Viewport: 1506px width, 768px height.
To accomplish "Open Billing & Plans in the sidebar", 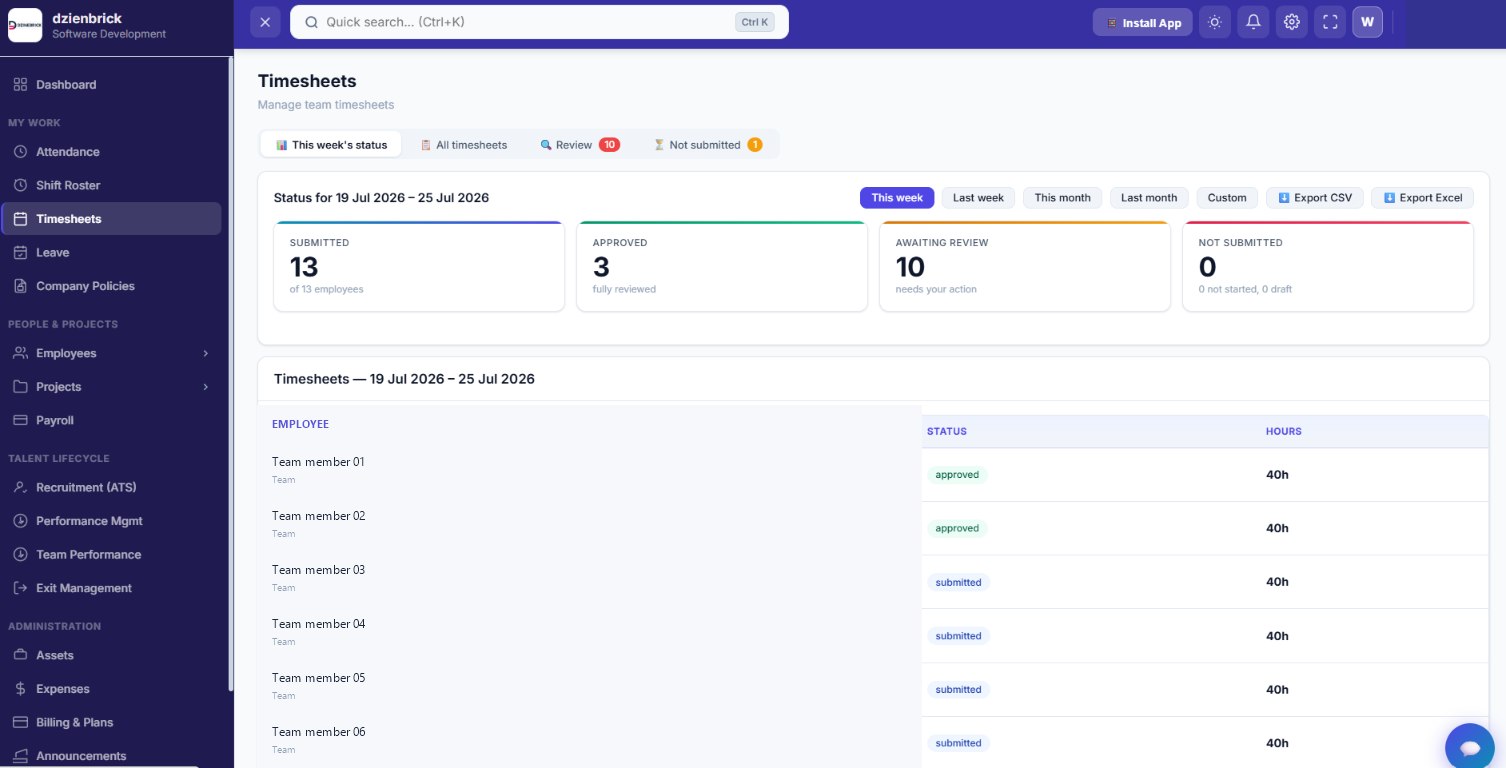I will 111,722.
